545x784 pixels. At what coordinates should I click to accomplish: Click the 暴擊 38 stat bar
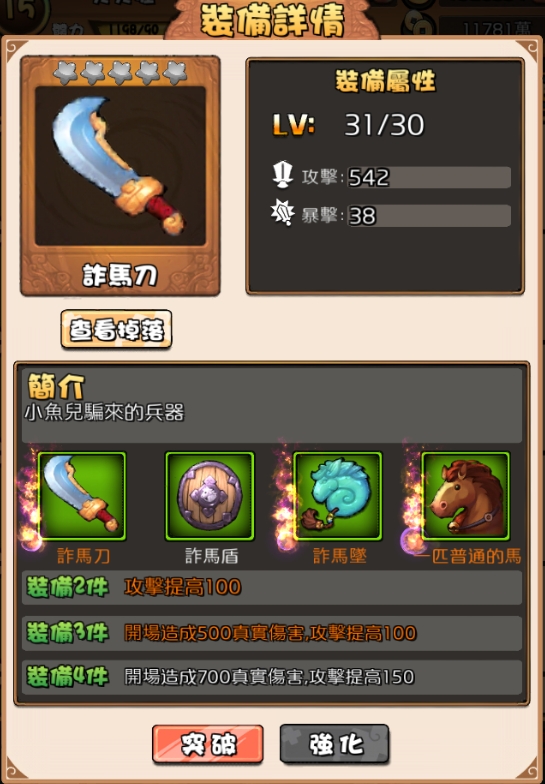pos(429,216)
